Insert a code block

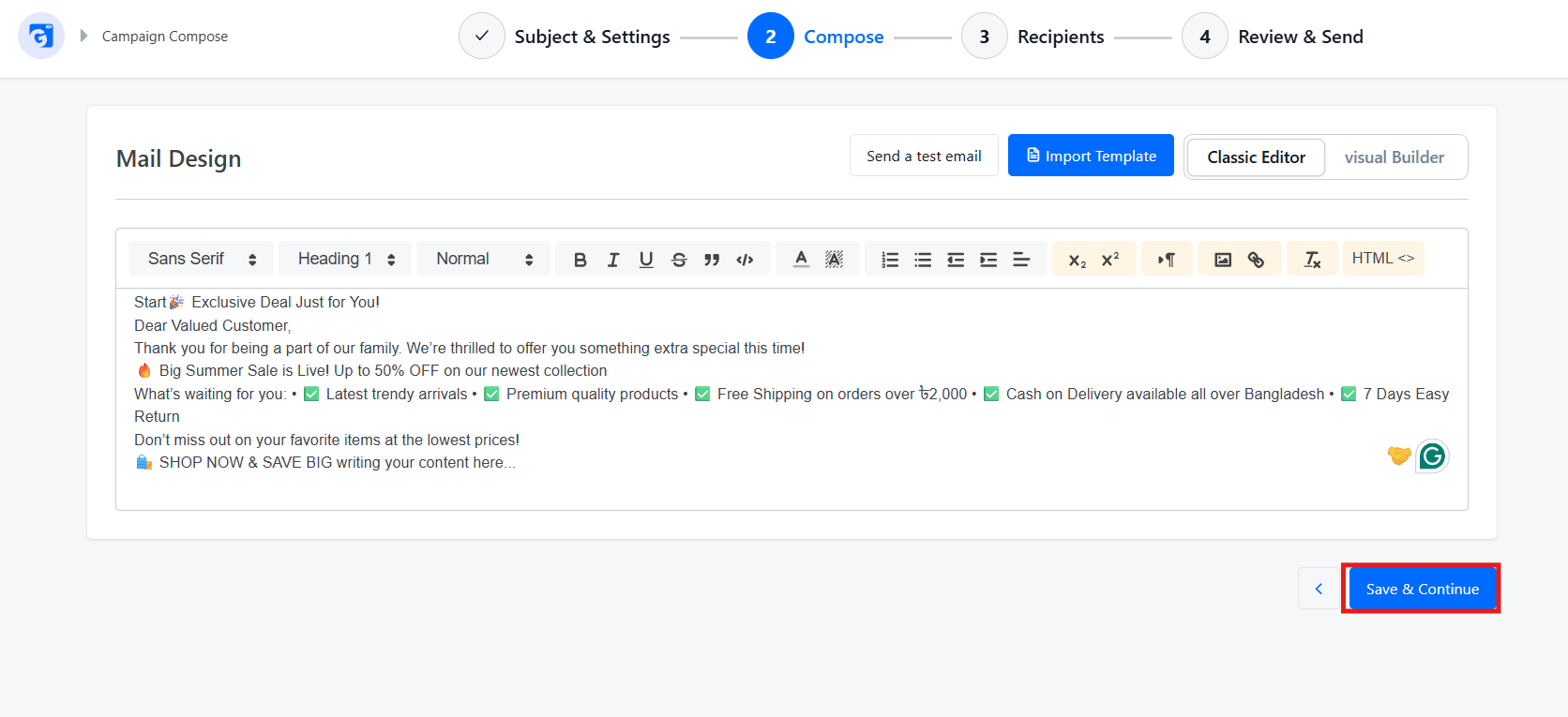tap(745, 260)
